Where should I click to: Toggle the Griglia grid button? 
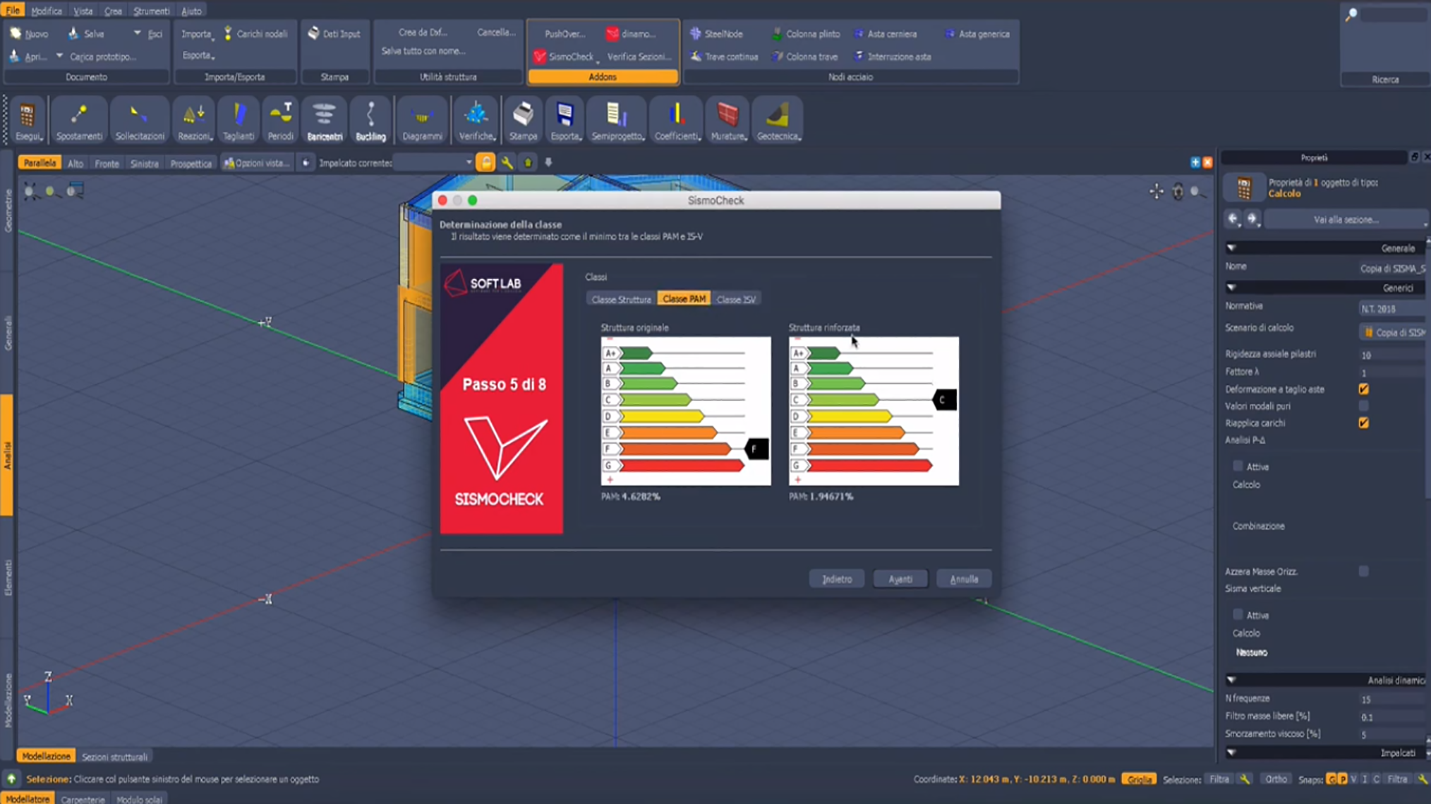click(x=1138, y=779)
